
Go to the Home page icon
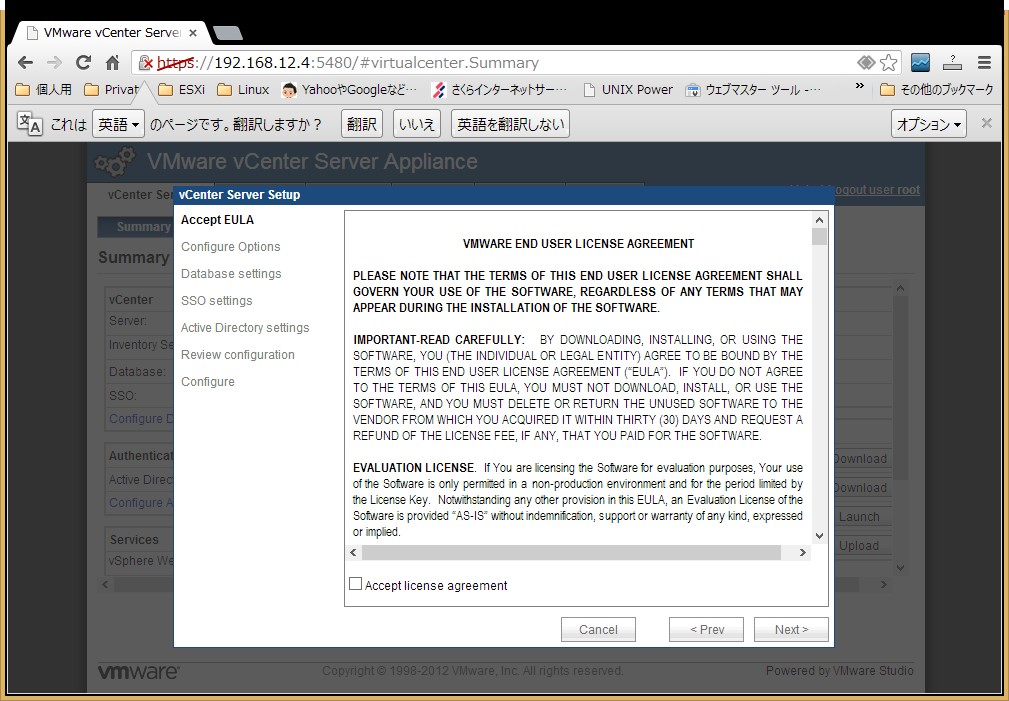pos(113,62)
